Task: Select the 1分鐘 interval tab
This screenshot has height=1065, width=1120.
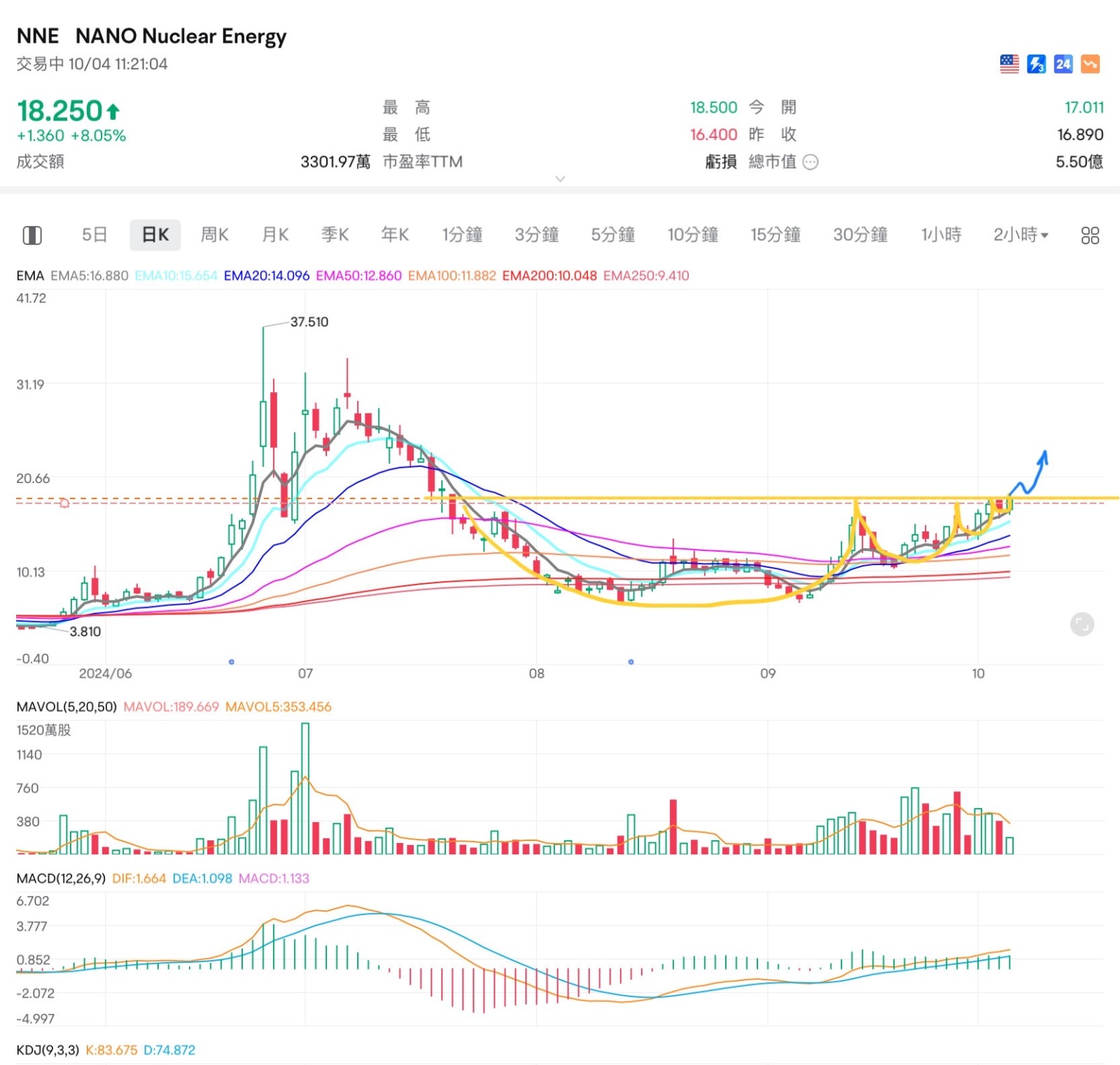Action: 462,235
